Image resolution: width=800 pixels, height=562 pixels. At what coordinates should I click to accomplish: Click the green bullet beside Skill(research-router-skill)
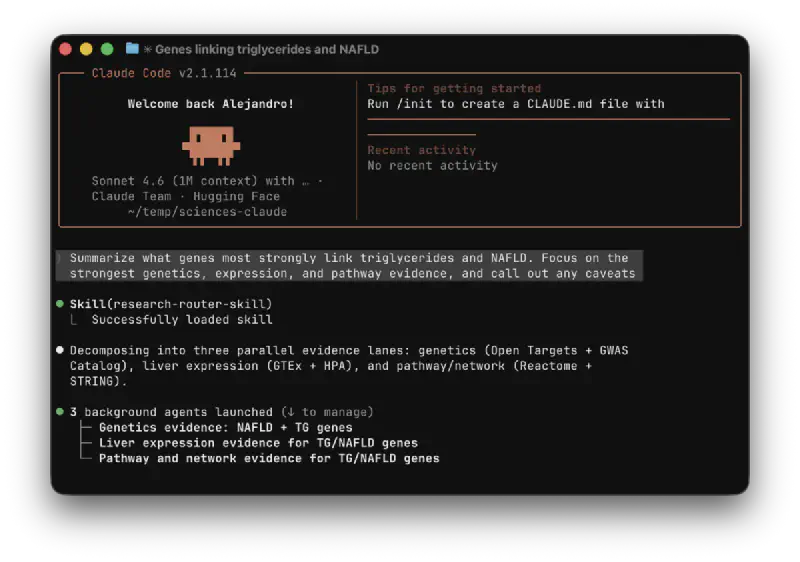(x=60, y=304)
